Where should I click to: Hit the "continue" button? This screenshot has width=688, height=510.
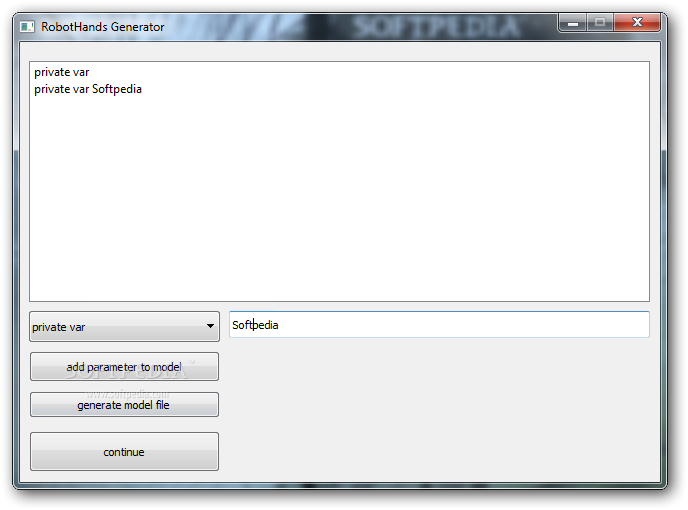(x=124, y=452)
